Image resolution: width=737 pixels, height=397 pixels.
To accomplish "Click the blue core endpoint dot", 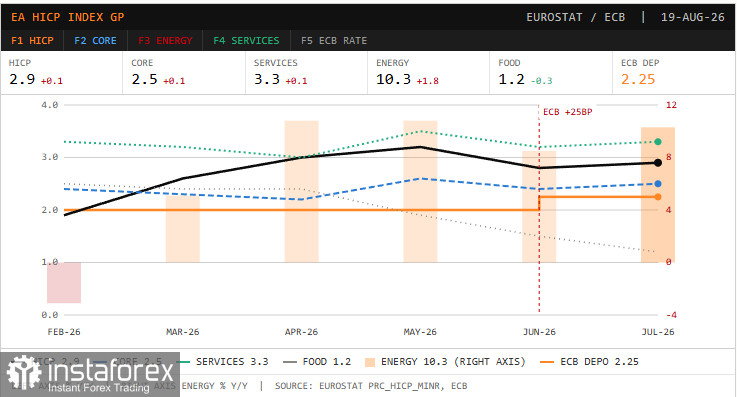I will [658, 184].
